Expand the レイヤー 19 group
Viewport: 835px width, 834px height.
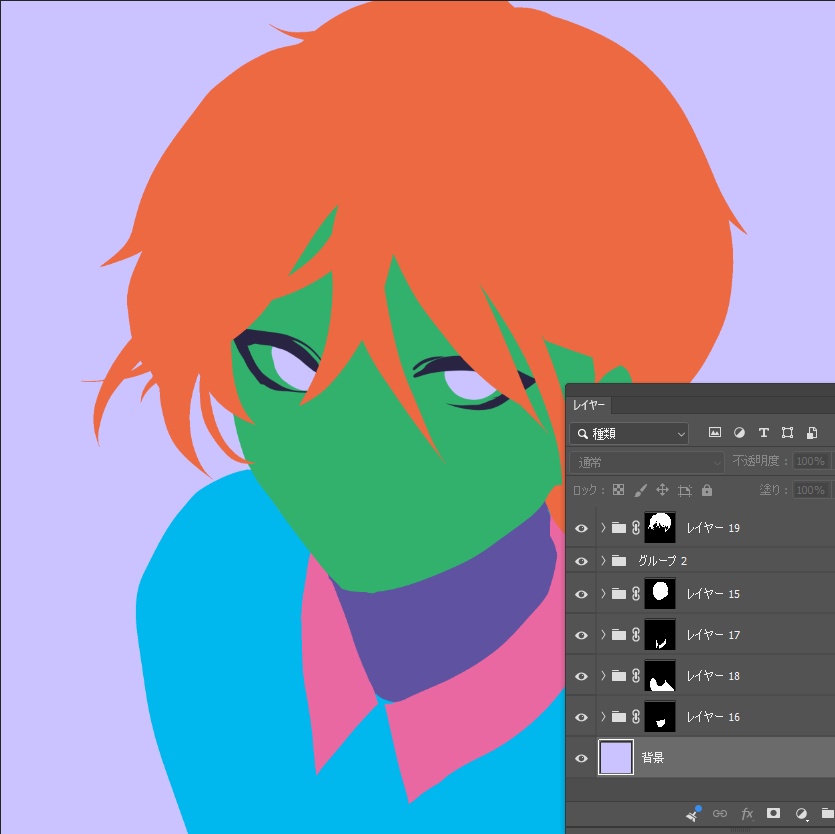(603, 528)
